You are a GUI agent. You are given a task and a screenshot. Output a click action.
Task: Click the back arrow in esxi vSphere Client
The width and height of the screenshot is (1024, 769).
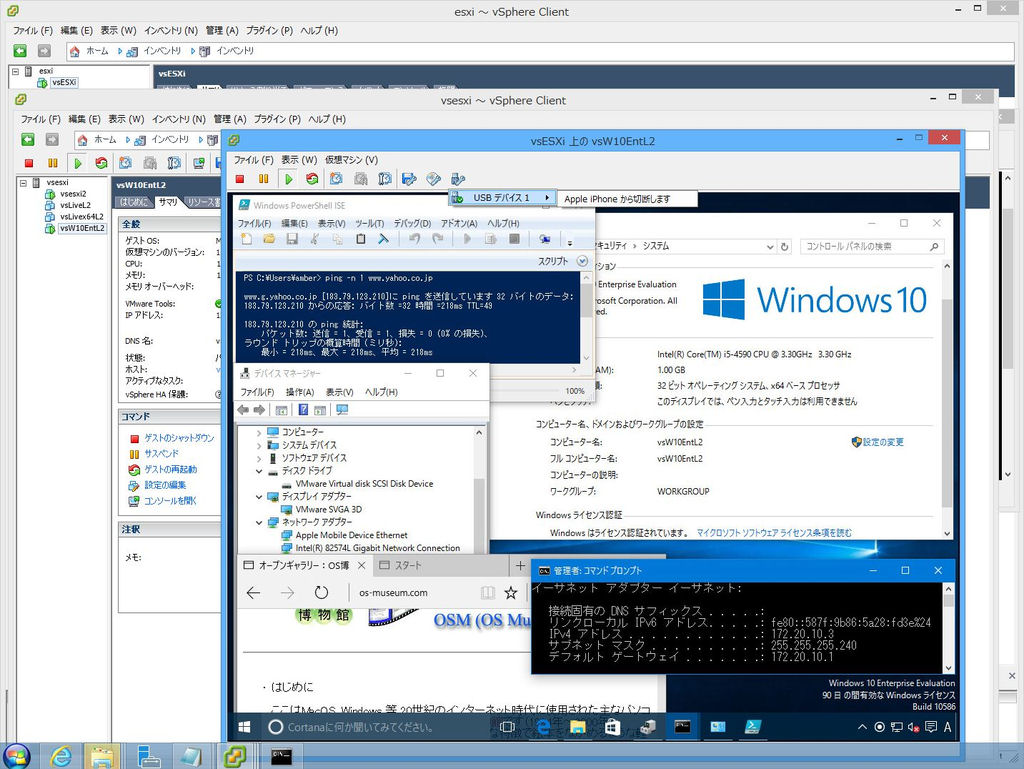click(20, 51)
